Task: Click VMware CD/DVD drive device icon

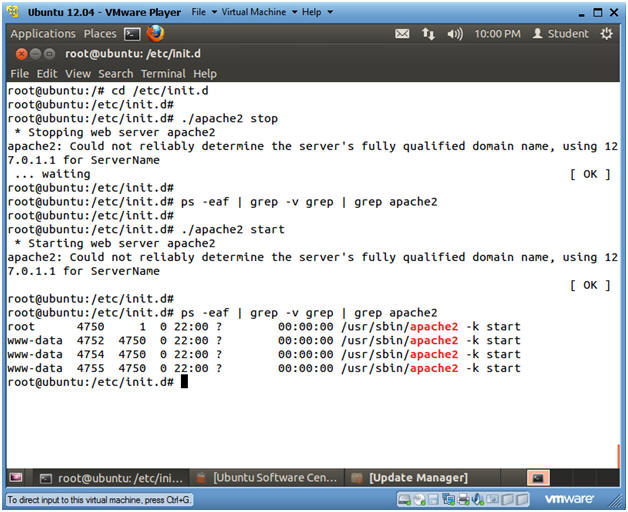Action: [x=419, y=499]
